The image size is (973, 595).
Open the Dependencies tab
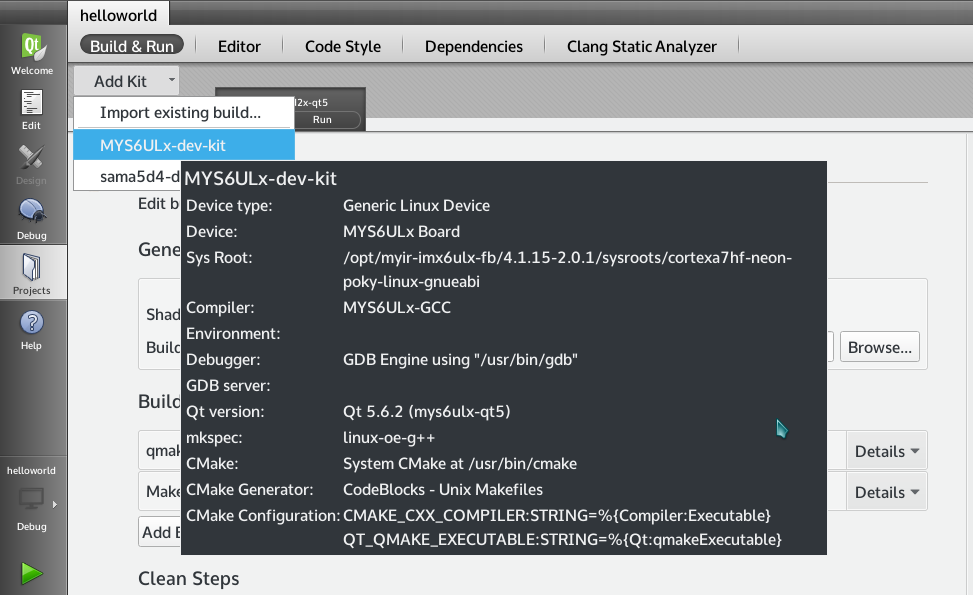pos(473,47)
